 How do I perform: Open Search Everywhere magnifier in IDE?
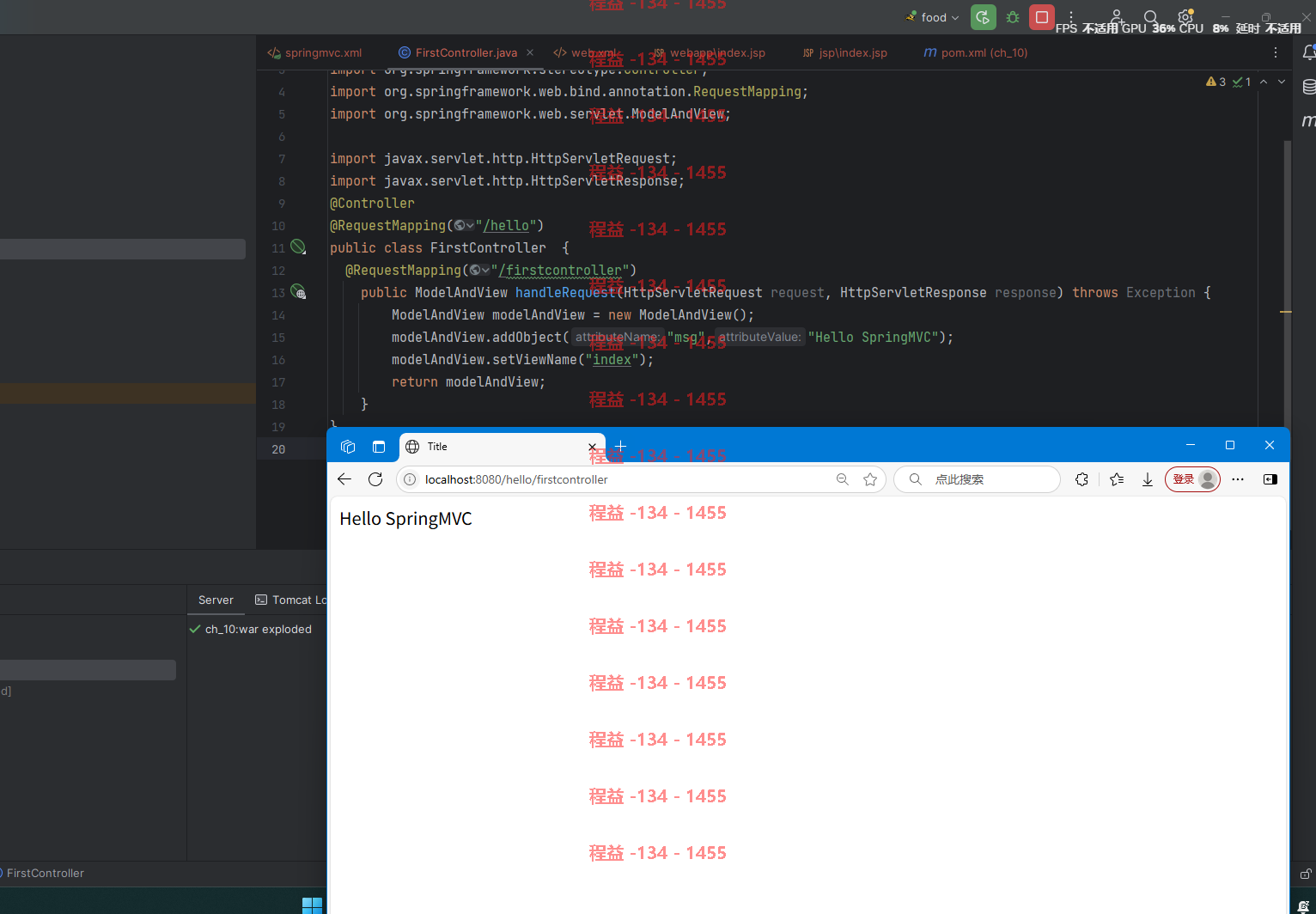(1151, 16)
